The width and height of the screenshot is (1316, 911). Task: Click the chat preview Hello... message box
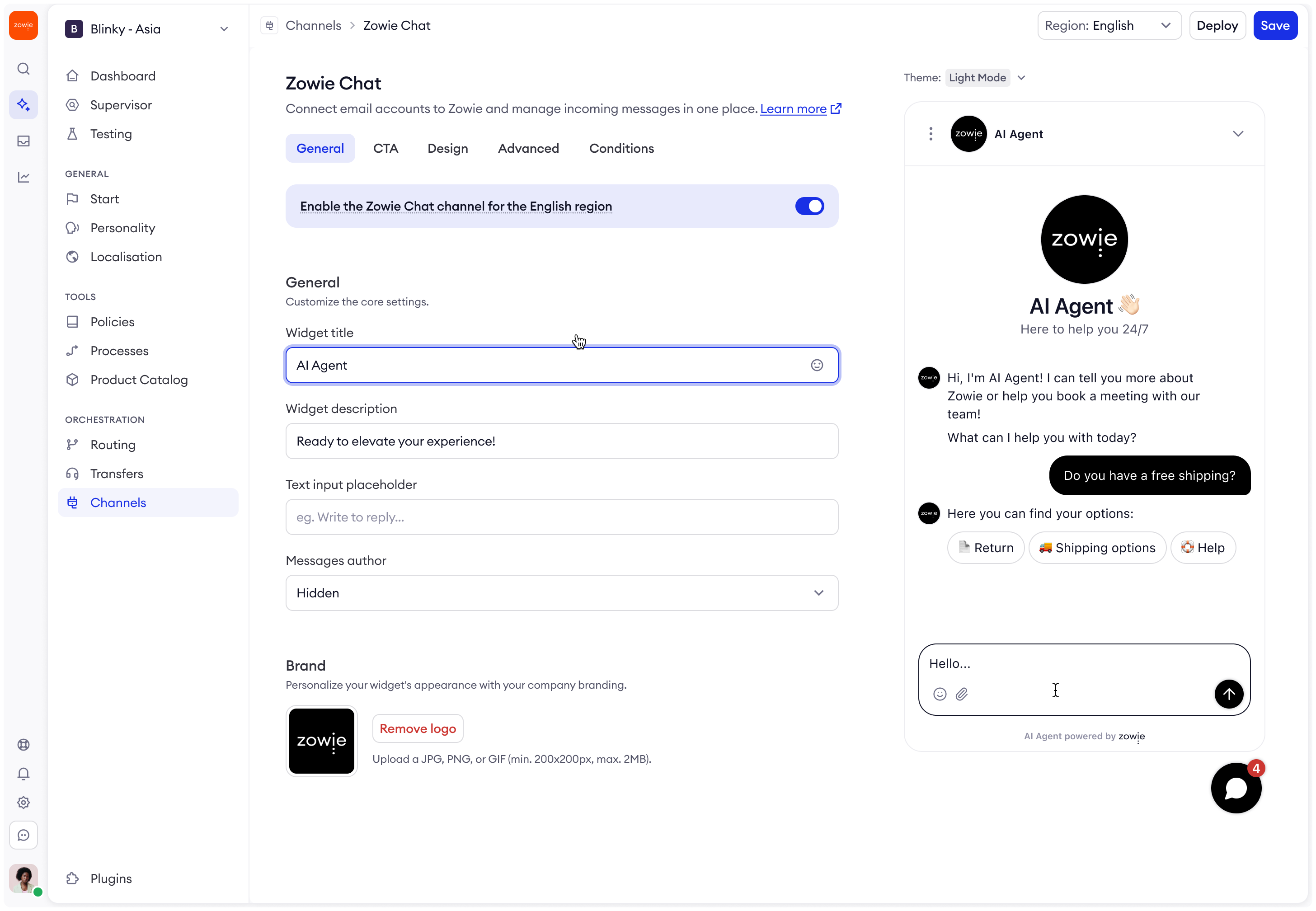[1084, 679]
